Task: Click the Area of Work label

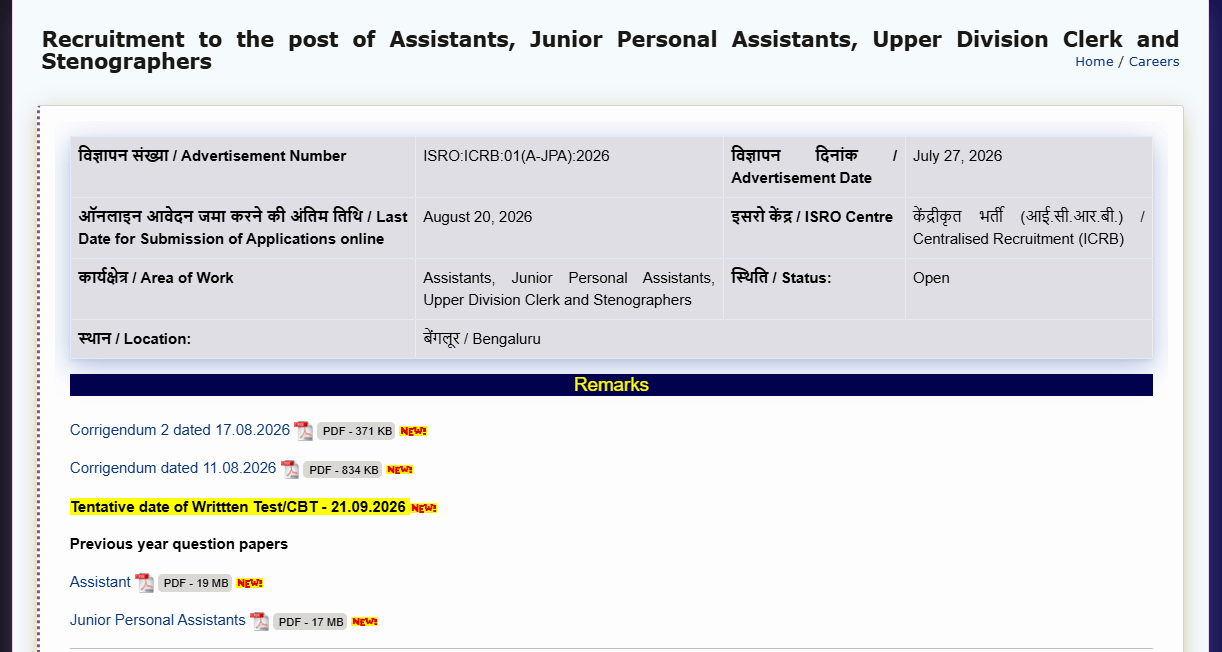Action: [x=156, y=278]
